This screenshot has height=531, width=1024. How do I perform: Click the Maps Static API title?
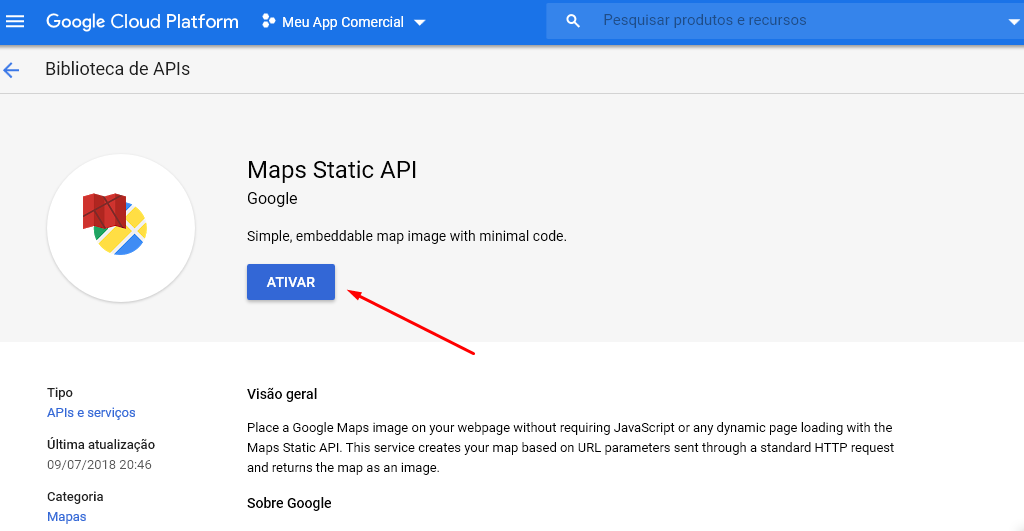332,170
